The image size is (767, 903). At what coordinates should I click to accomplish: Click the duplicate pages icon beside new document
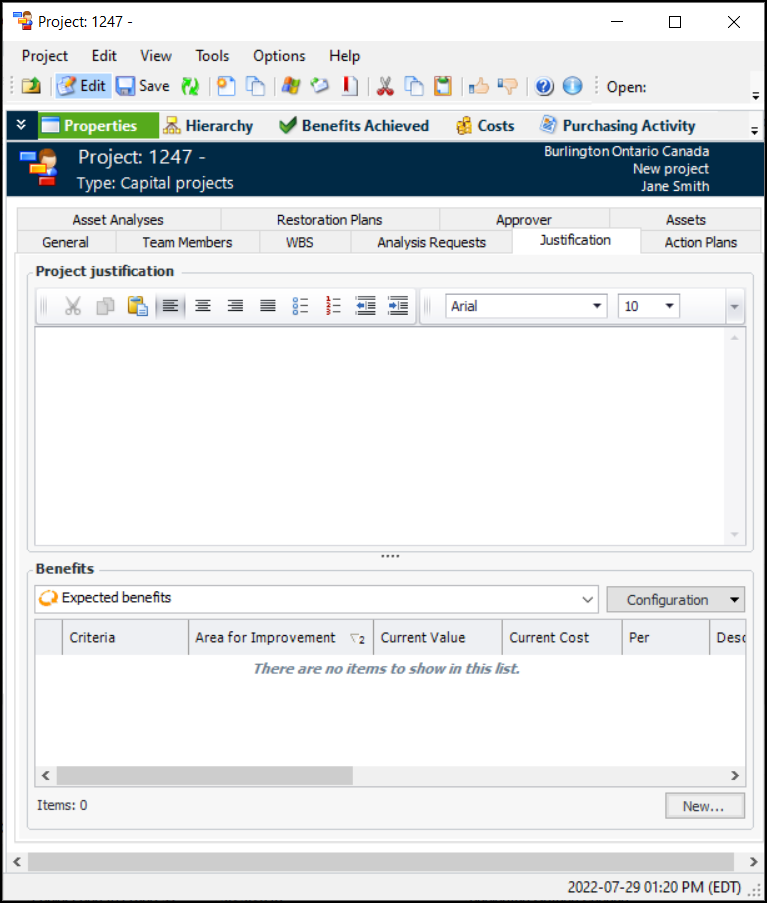(x=255, y=86)
